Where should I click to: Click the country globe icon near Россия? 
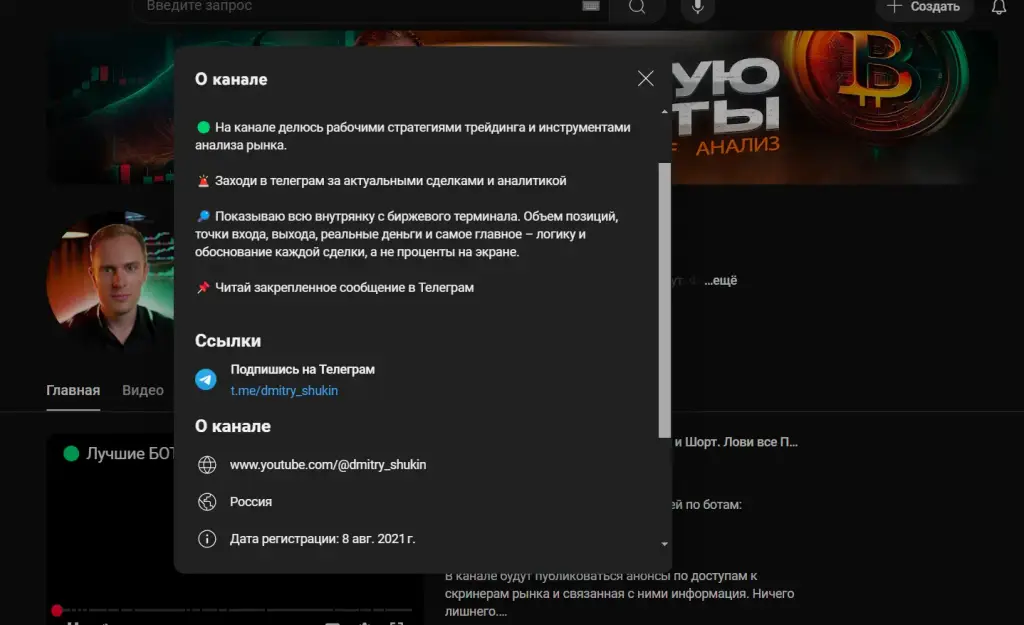(x=207, y=502)
